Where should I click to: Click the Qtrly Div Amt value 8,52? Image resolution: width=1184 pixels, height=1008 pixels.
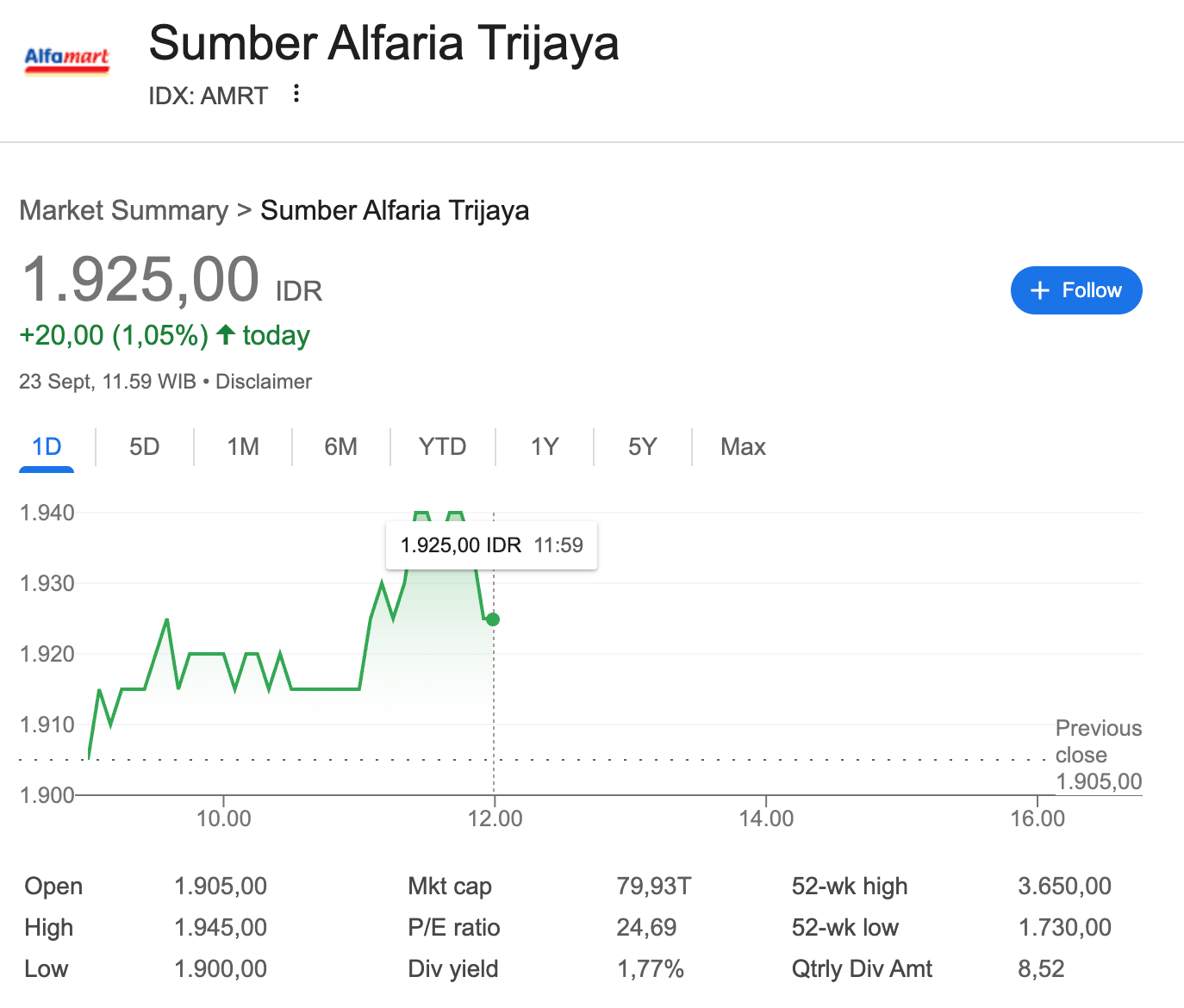(1041, 968)
